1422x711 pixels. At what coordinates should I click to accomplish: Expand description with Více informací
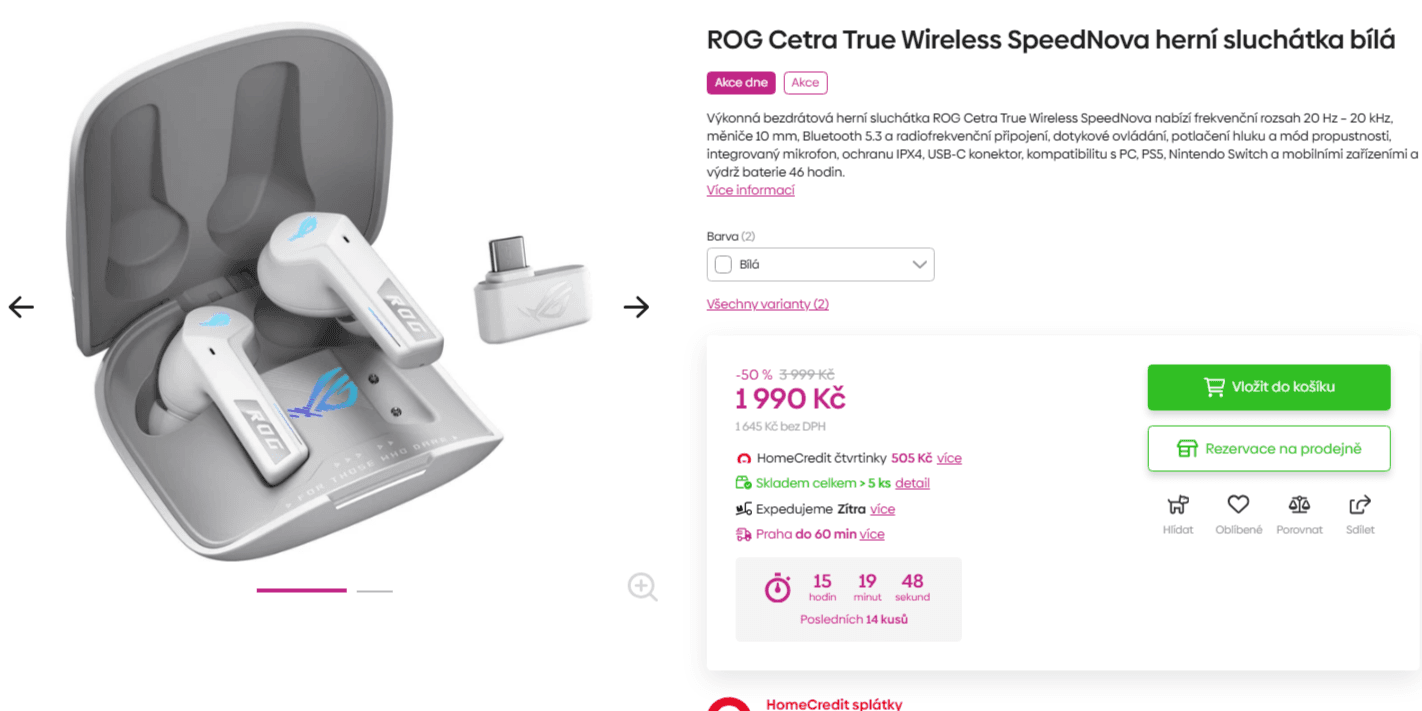750,190
